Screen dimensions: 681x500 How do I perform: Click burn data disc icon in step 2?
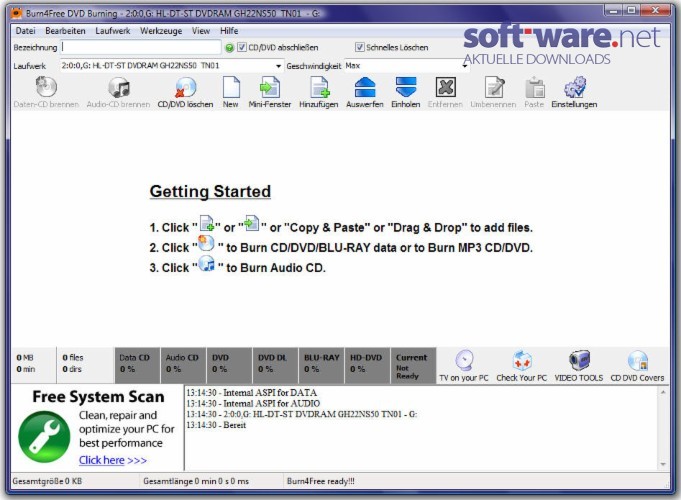(x=206, y=243)
